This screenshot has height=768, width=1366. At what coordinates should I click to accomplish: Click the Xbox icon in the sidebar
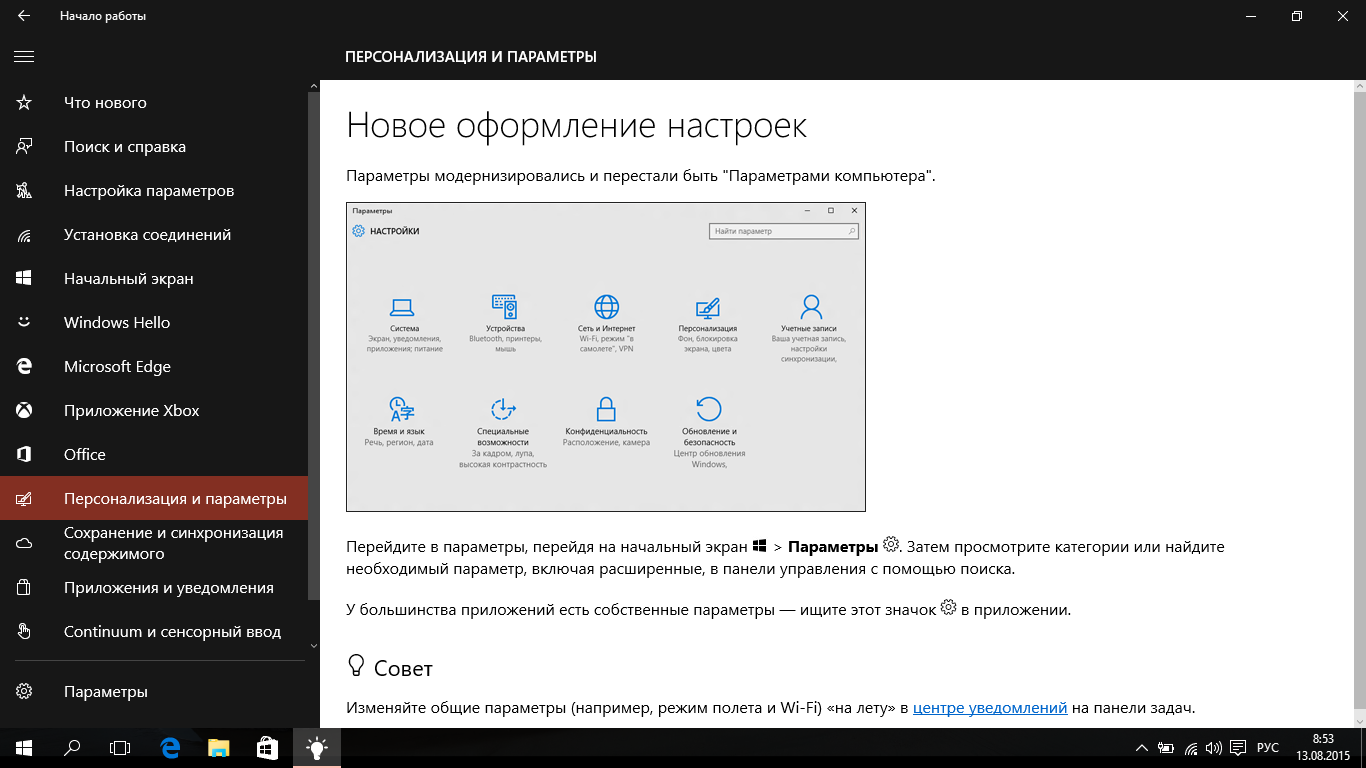click(x=24, y=411)
